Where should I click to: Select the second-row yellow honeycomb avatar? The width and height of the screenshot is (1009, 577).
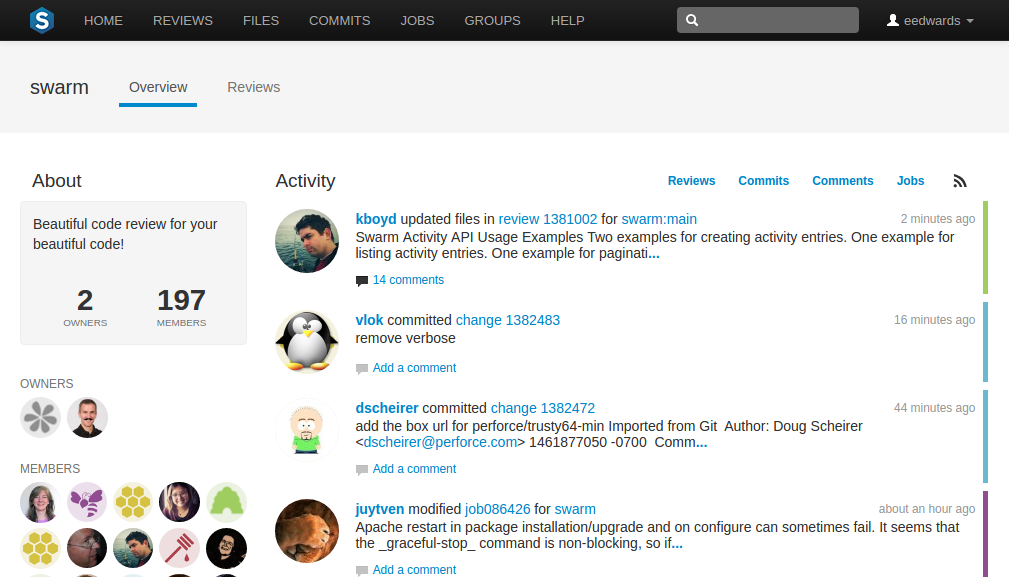click(41, 548)
